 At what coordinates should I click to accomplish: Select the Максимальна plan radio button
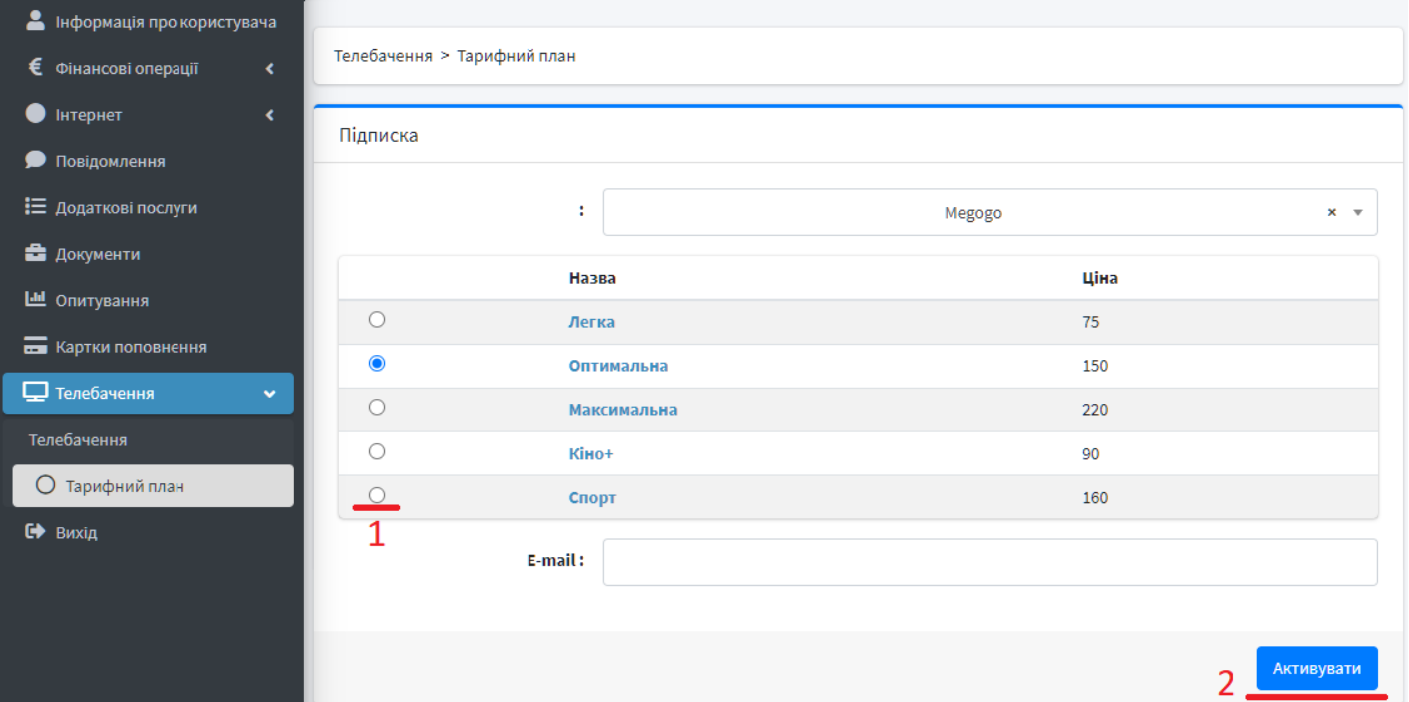click(377, 408)
